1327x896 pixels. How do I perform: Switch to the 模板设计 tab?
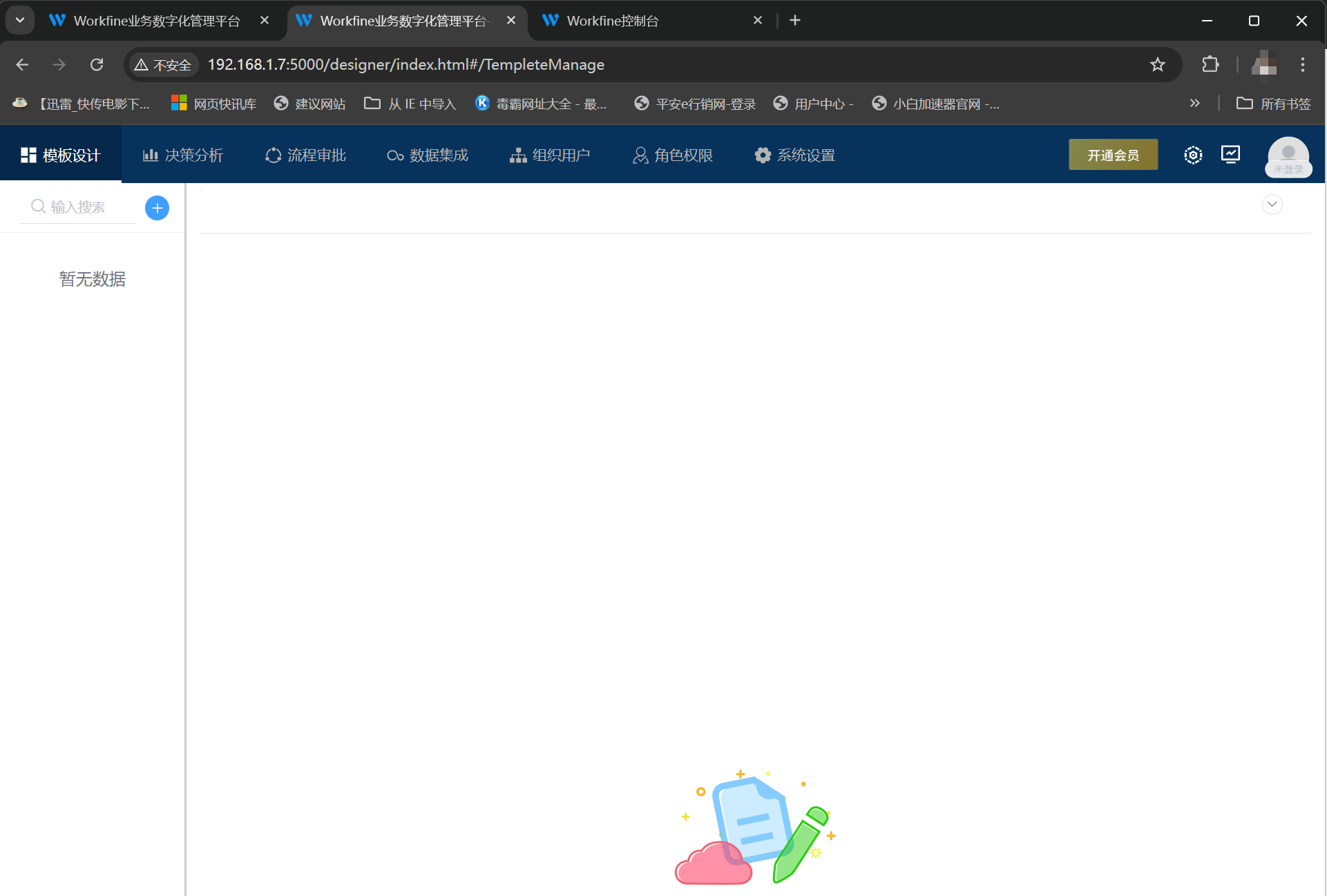point(61,155)
